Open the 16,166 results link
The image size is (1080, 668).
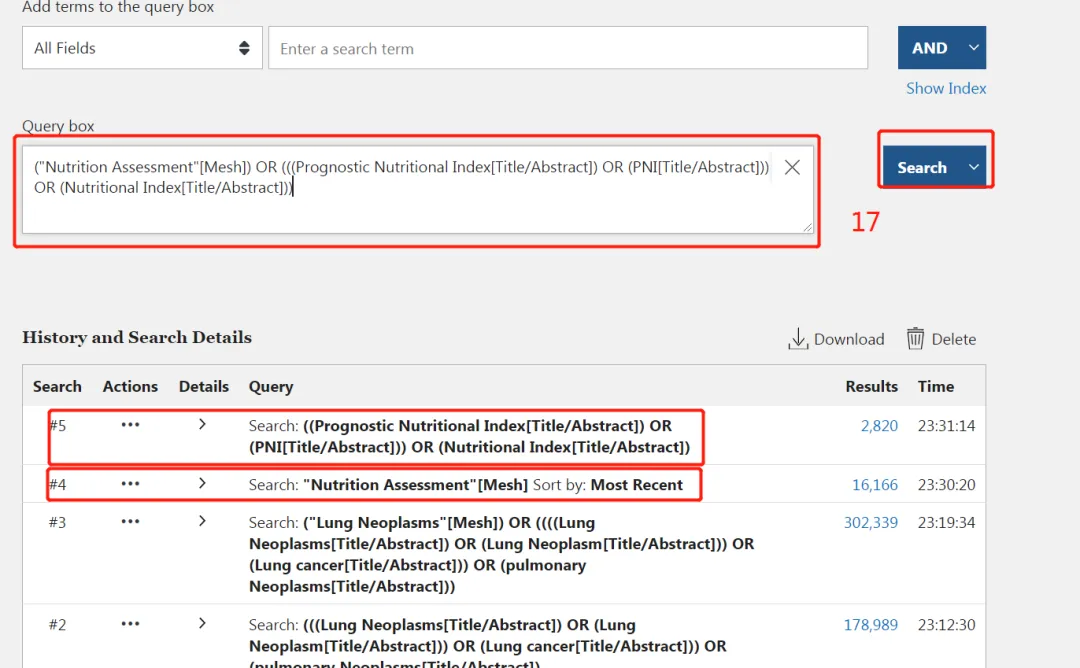point(875,485)
